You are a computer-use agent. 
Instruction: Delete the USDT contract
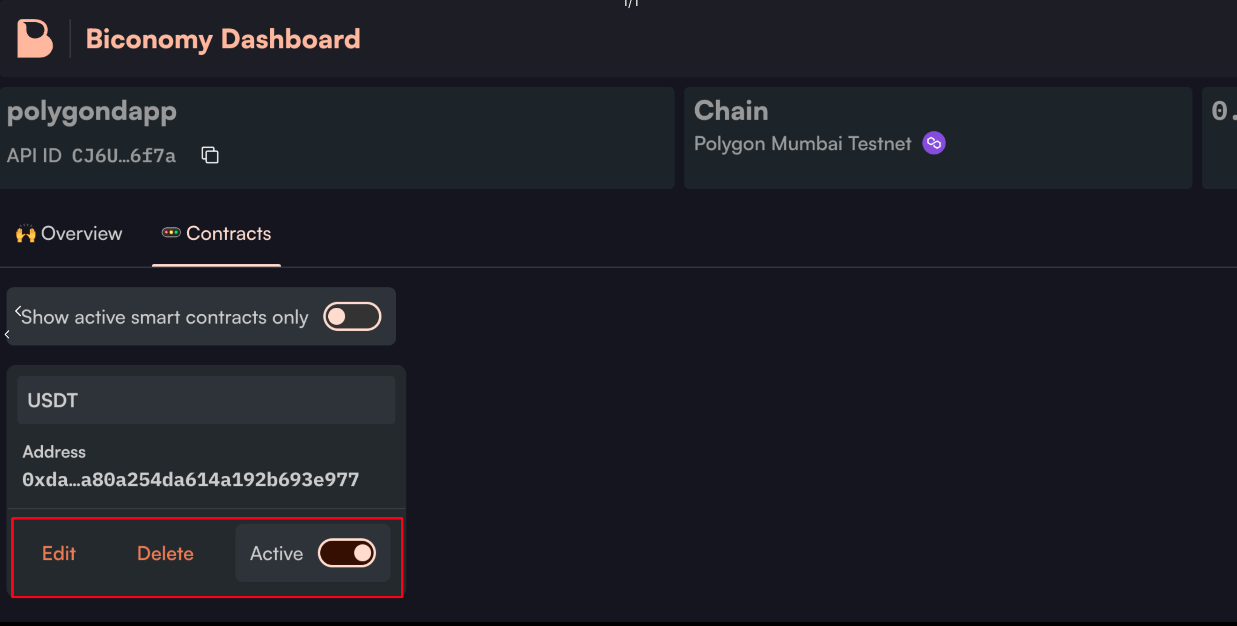point(165,553)
